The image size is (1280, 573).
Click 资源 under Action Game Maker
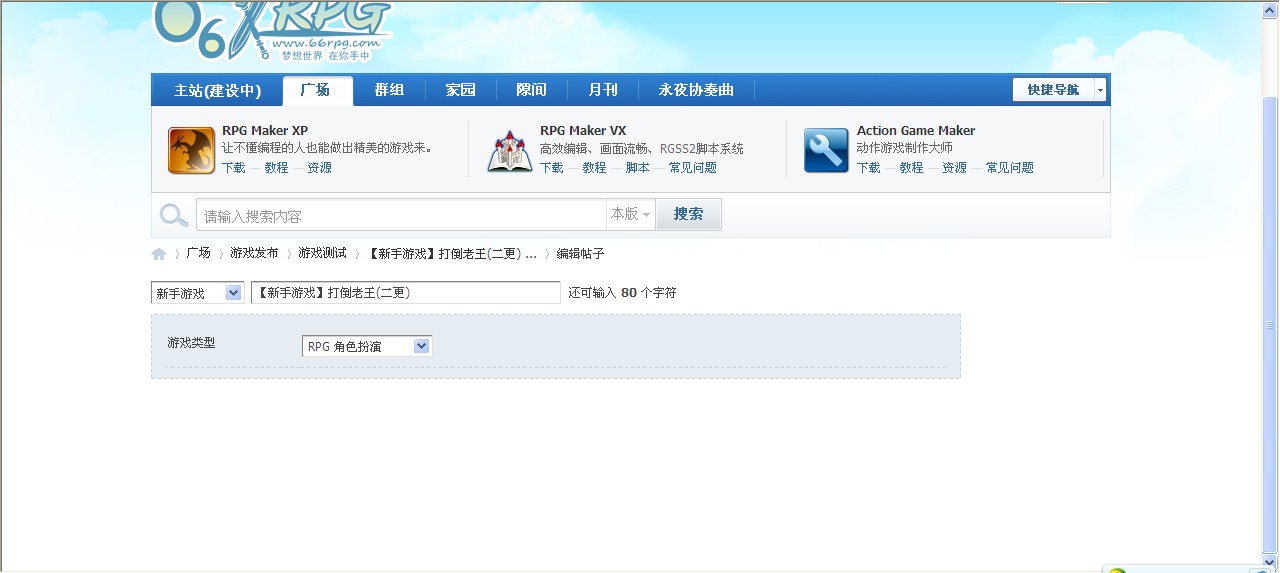click(x=954, y=168)
